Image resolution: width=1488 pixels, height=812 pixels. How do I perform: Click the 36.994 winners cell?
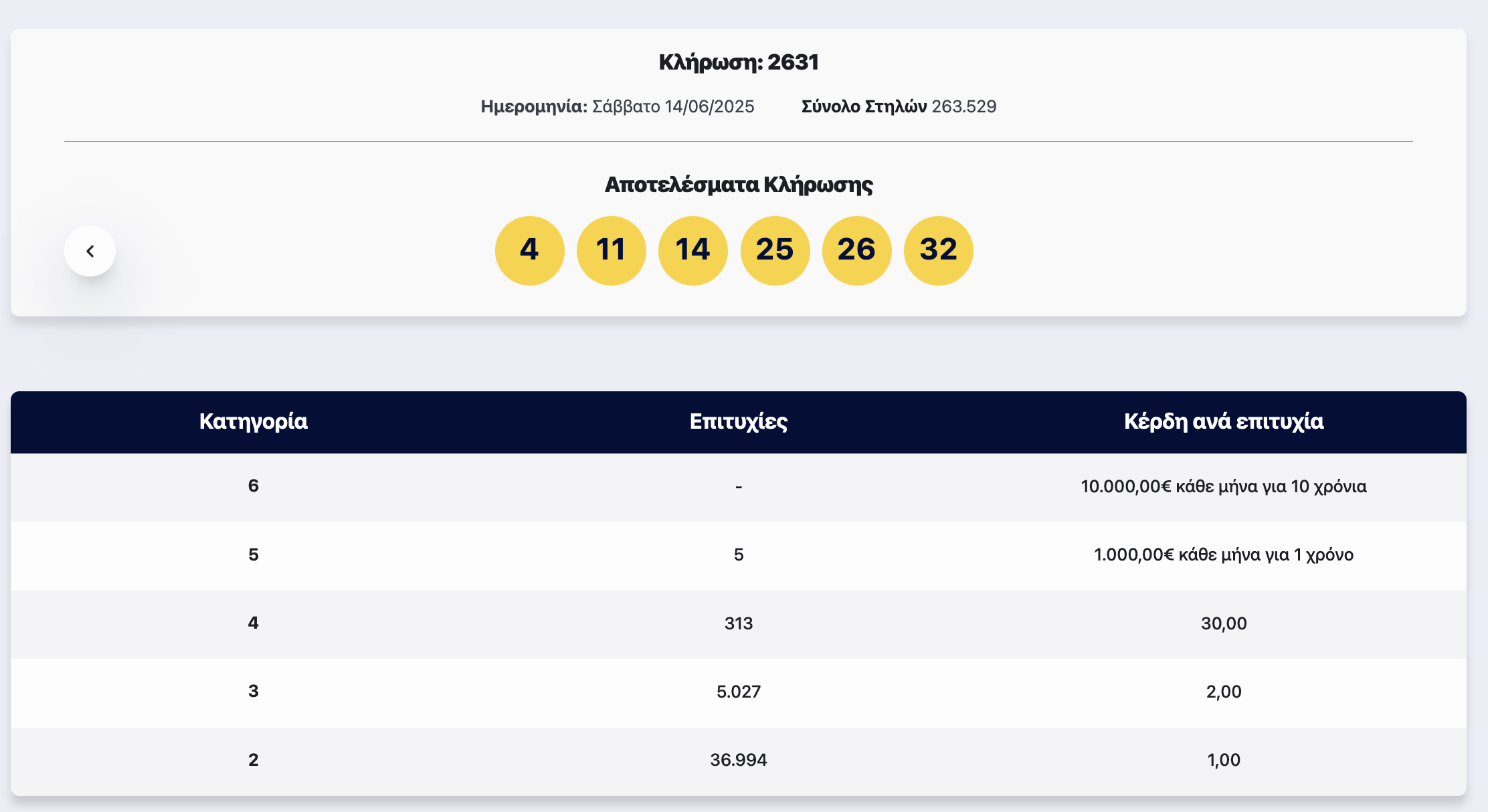click(x=739, y=760)
